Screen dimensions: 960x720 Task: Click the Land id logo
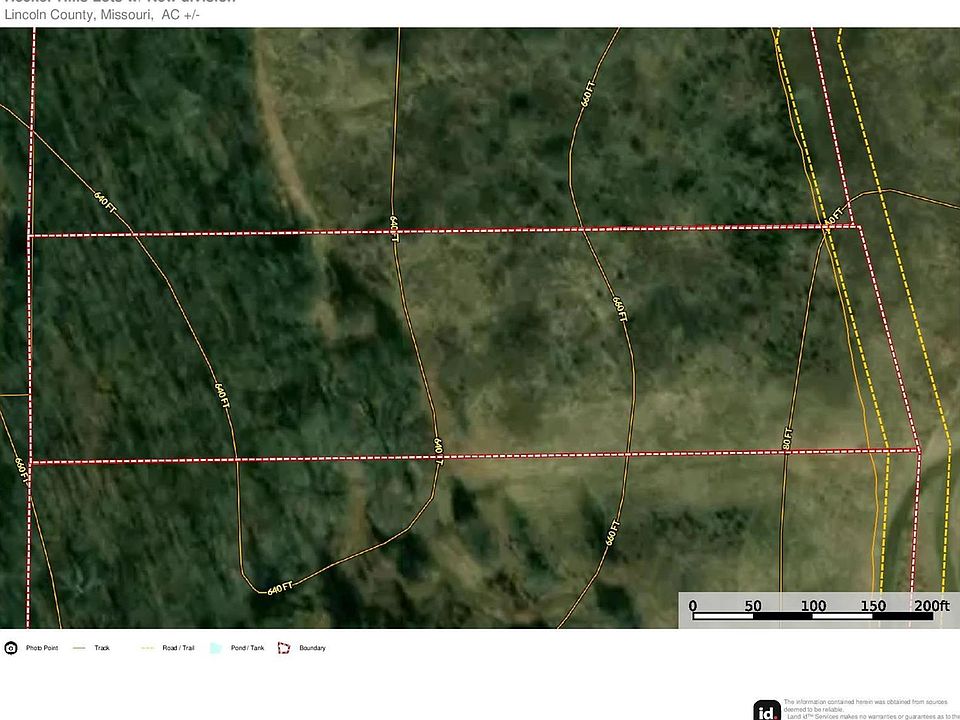[767, 711]
